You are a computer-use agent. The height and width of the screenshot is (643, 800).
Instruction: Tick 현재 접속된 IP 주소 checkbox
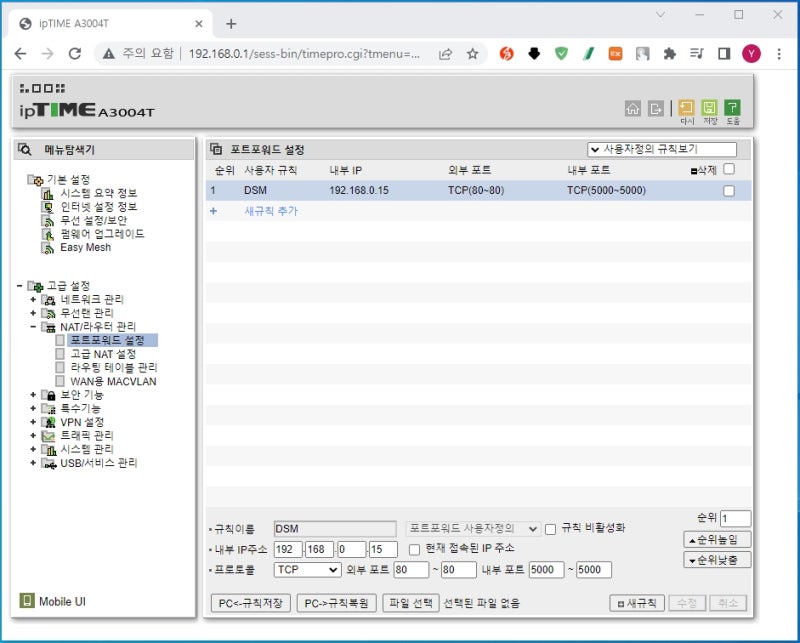415,549
